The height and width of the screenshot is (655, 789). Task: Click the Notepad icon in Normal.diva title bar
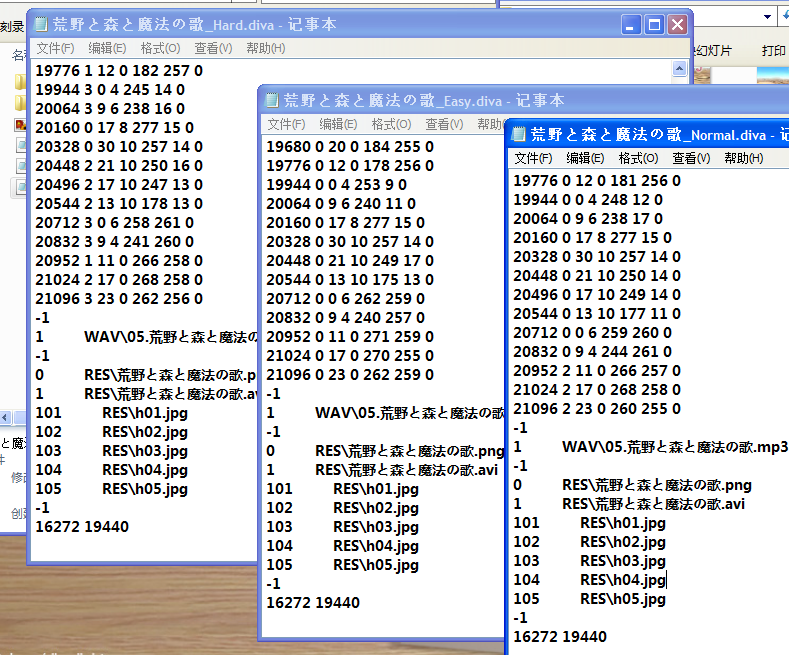[518, 134]
